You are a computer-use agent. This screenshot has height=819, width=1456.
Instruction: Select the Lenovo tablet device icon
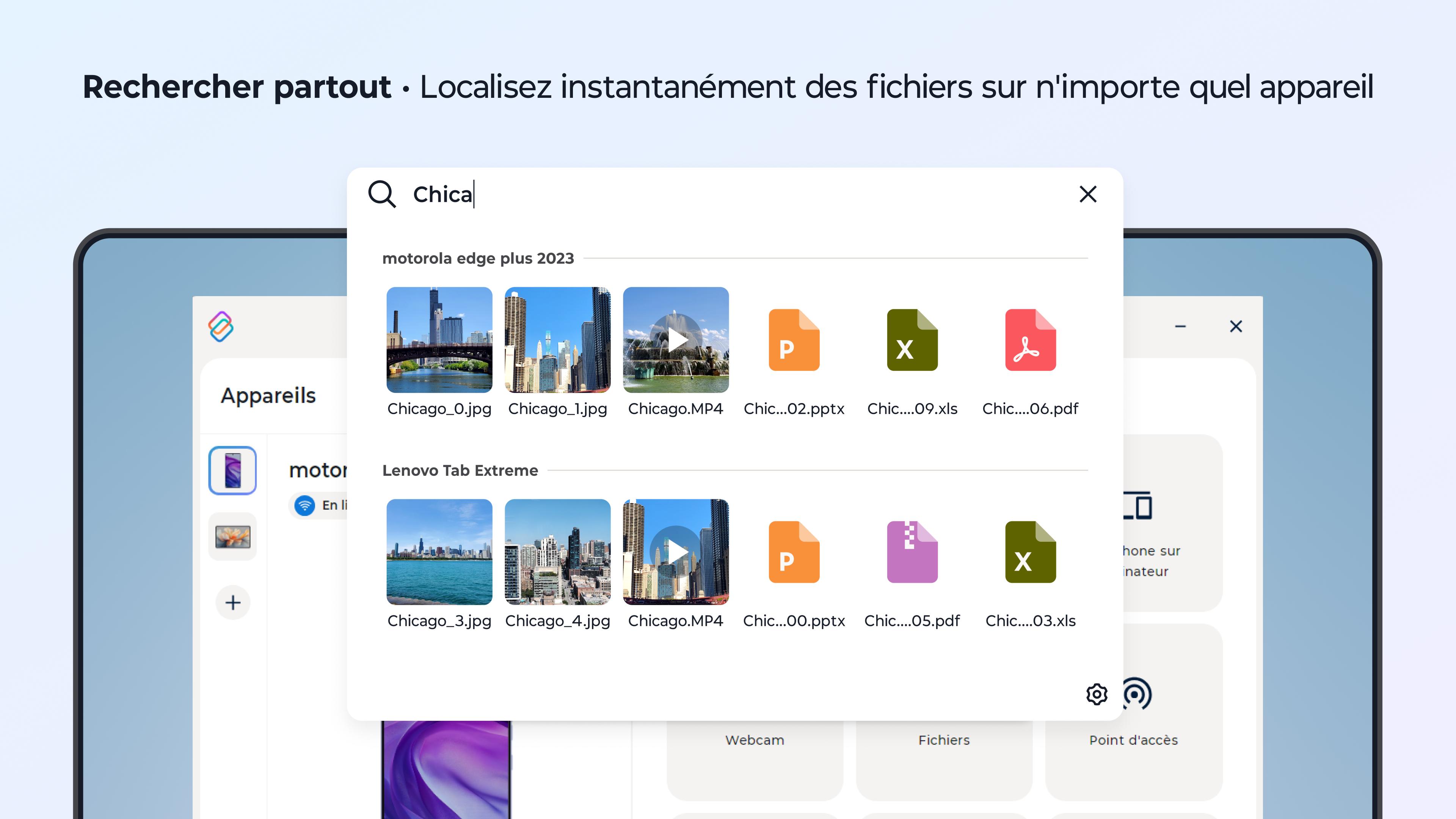(232, 537)
